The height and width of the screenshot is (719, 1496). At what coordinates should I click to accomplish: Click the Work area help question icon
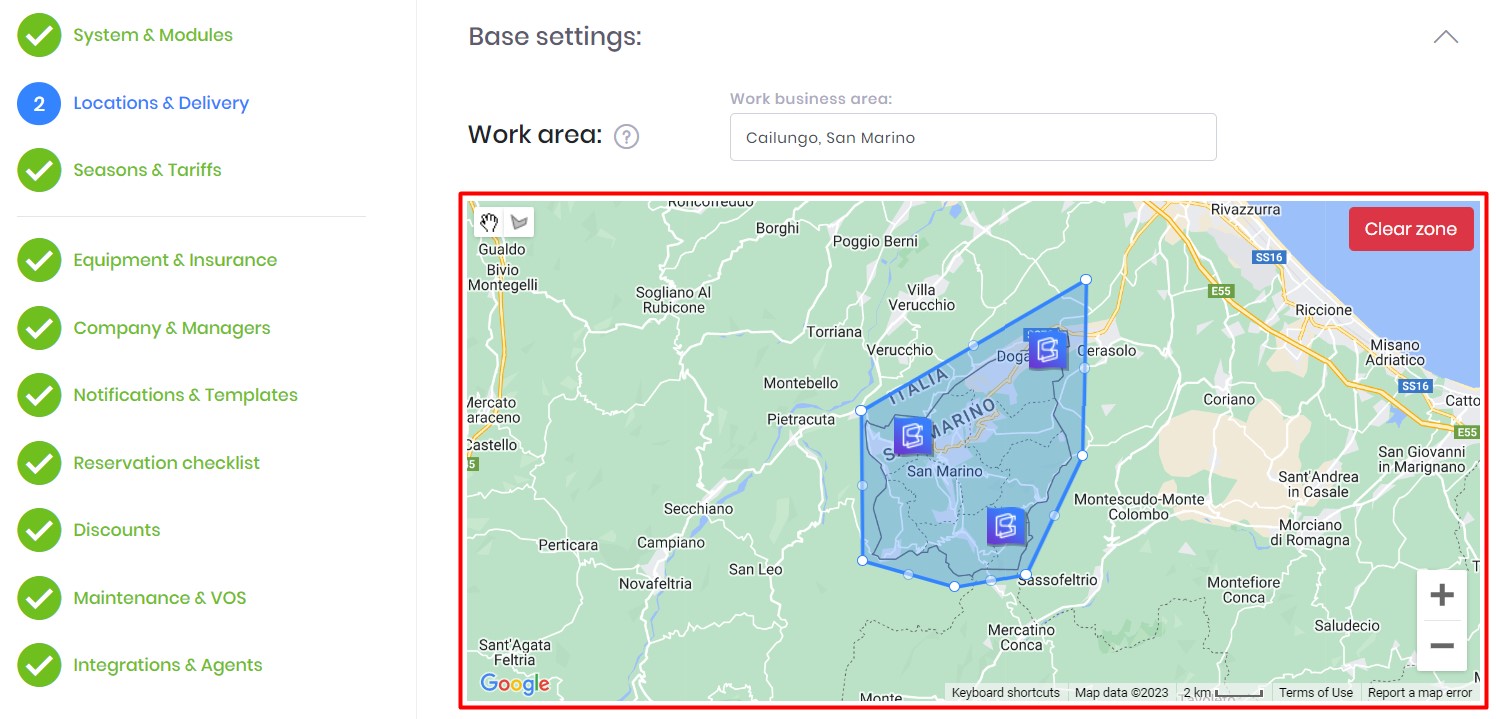pyautogui.click(x=626, y=136)
